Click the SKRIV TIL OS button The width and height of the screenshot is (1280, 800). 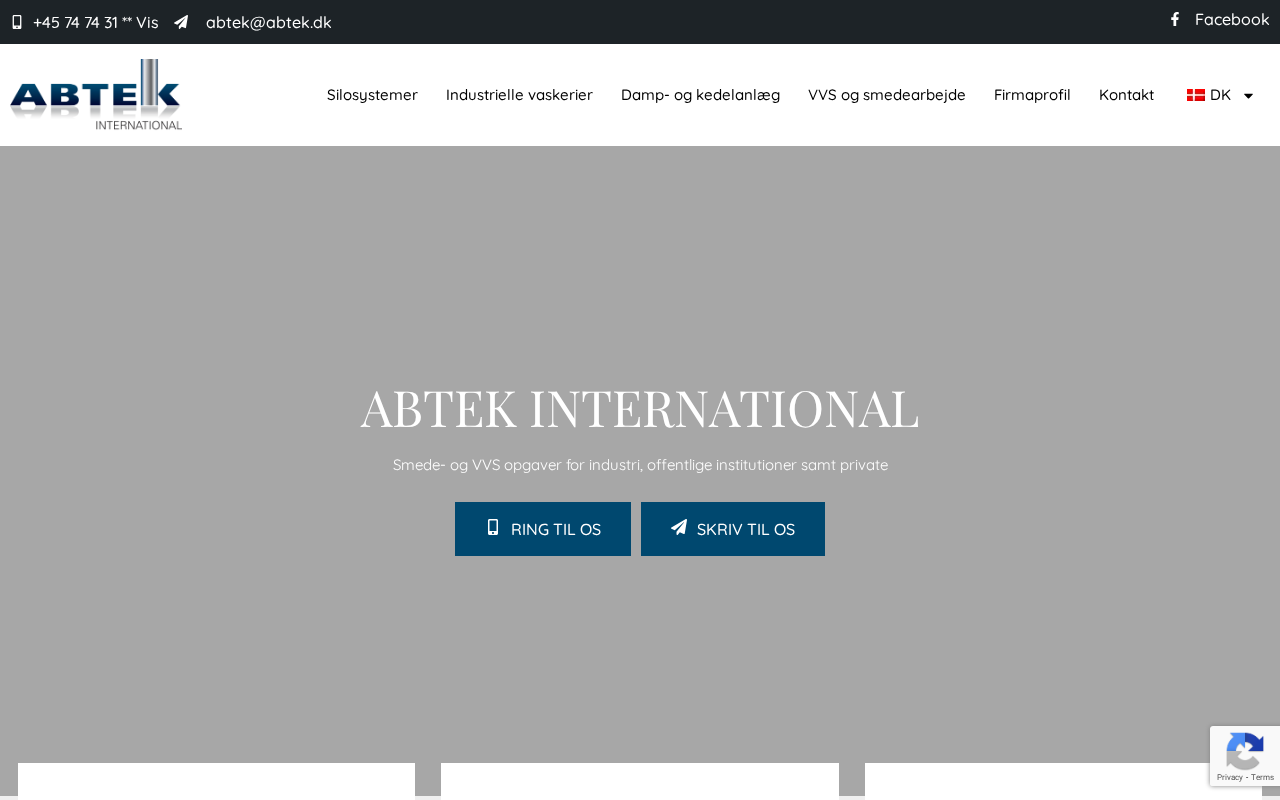[733, 529]
